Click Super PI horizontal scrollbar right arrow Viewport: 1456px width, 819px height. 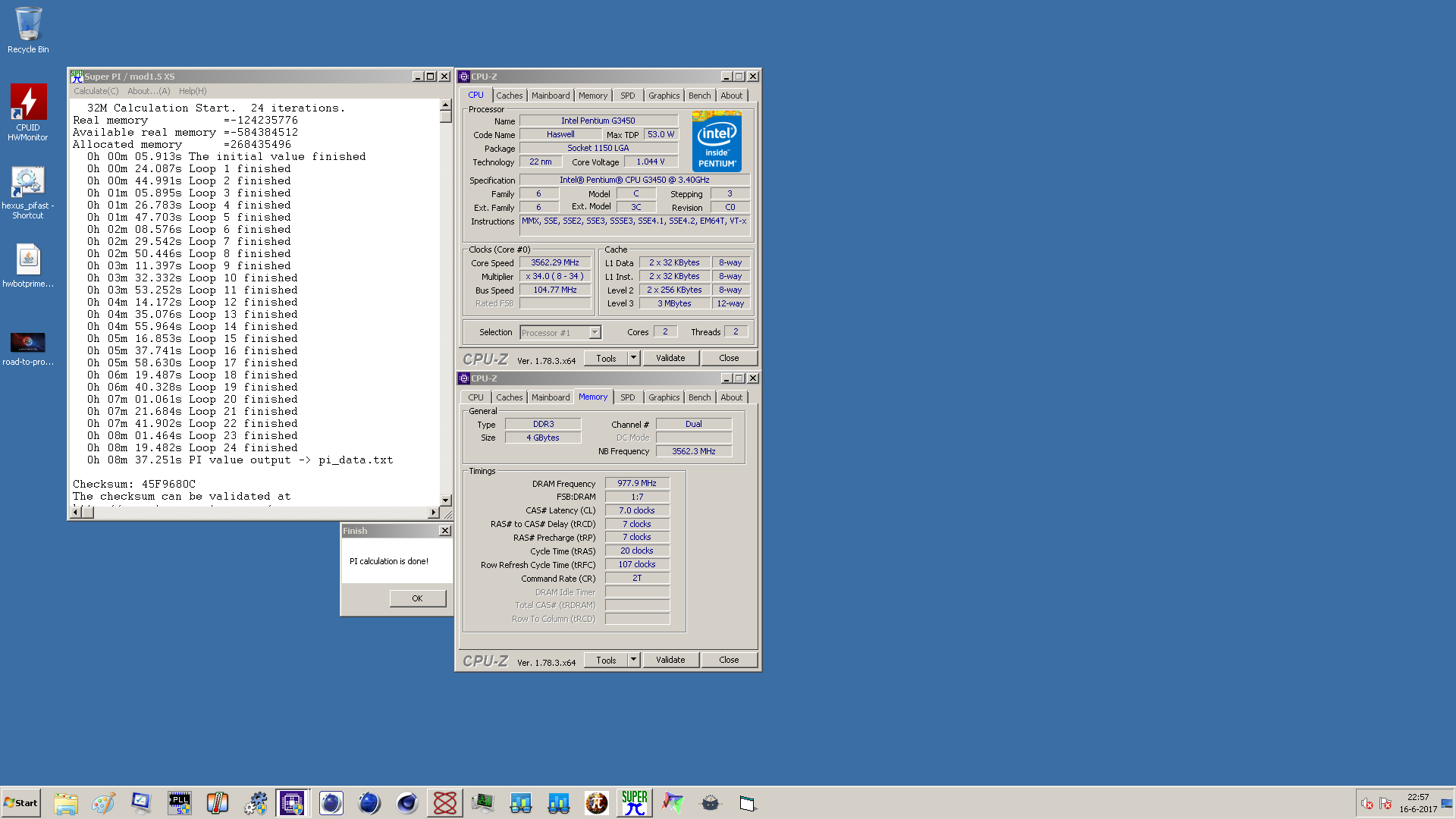click(434, 513)
